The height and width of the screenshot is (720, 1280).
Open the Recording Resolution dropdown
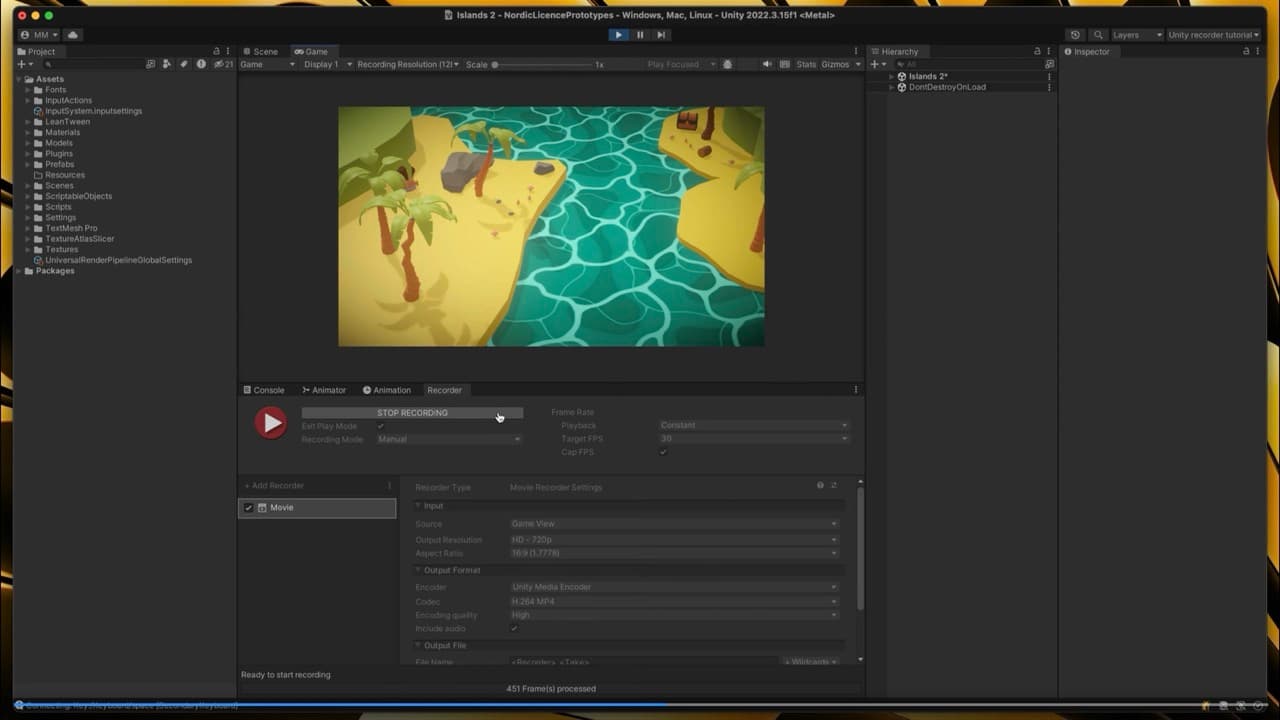408,64
